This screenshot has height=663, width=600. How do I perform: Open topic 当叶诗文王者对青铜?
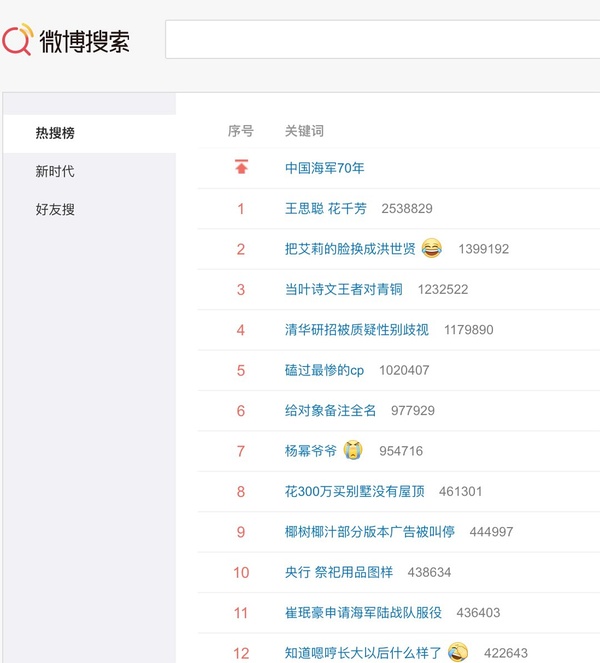[x=343, y=289]
